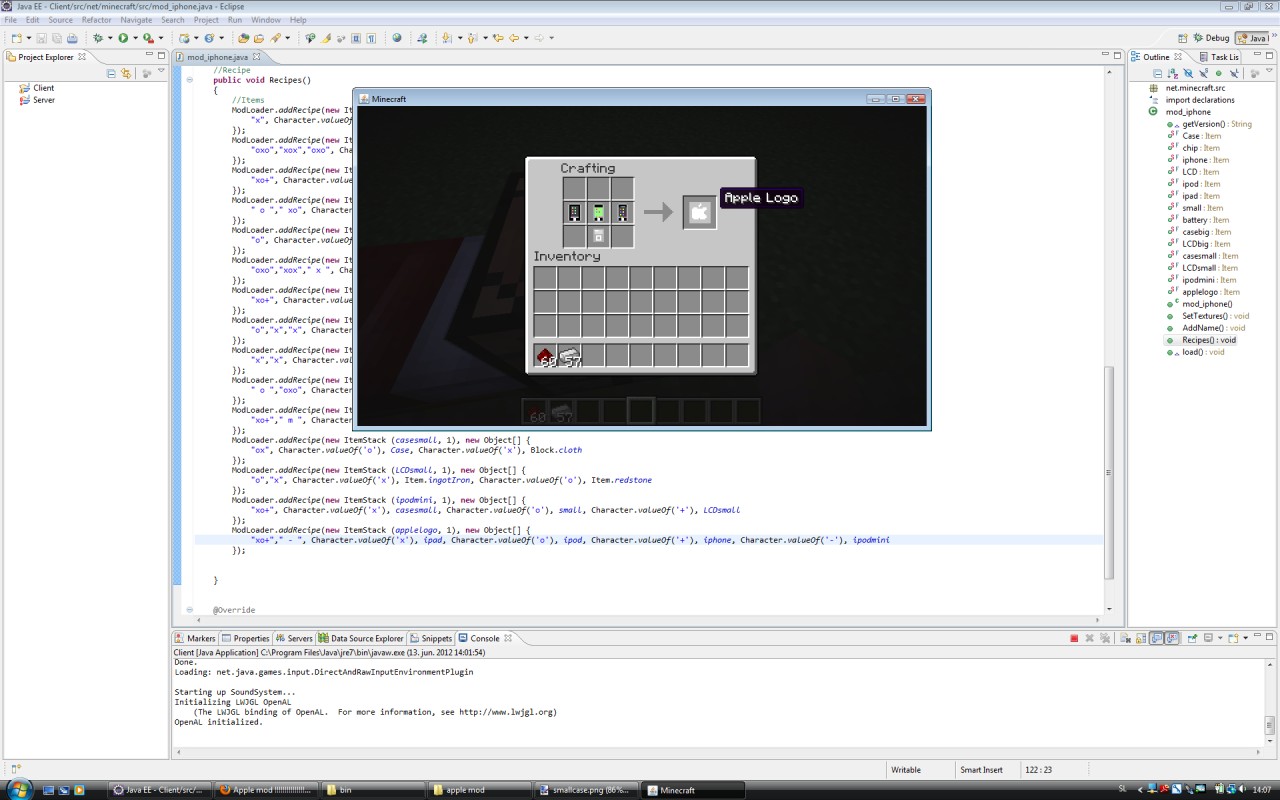This screenshot has width=1280, height=800.
Task: Click the Save icon in the toolbar
Action: pyautogui.click(x=42, y=38)
